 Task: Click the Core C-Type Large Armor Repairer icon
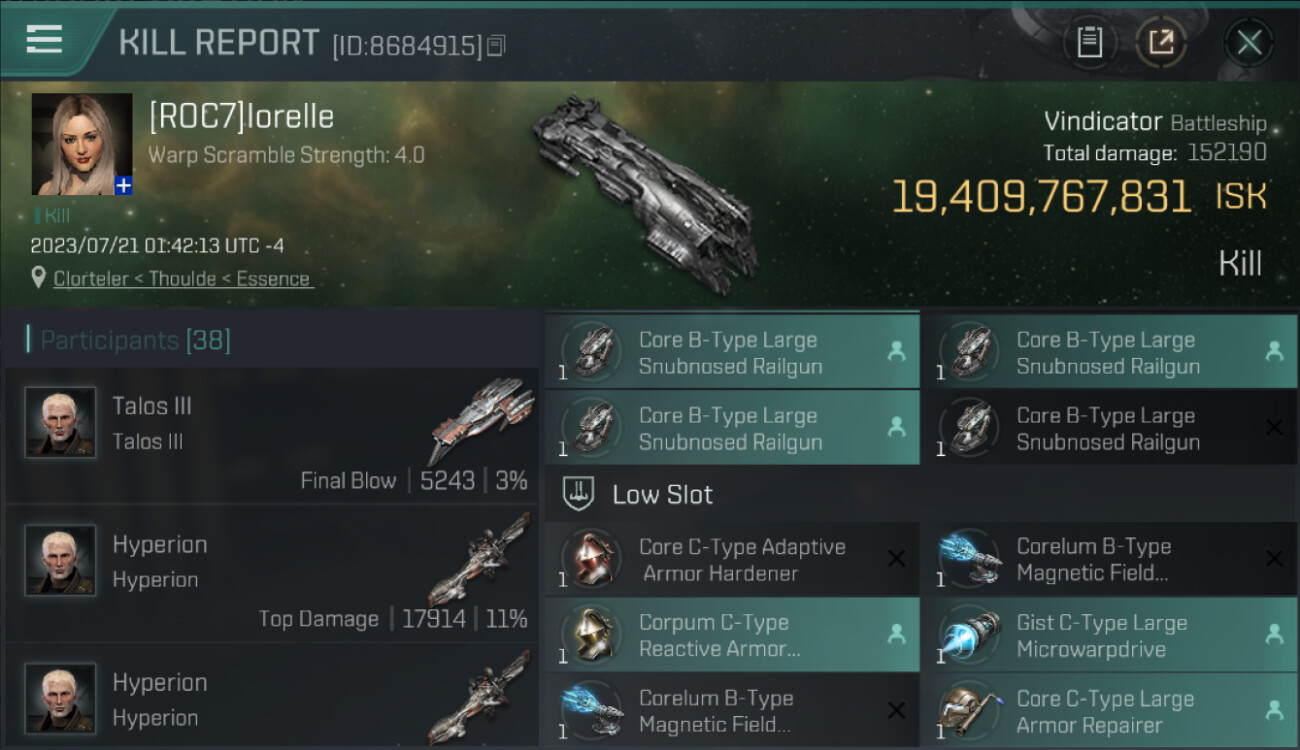(x=971, y=711)
